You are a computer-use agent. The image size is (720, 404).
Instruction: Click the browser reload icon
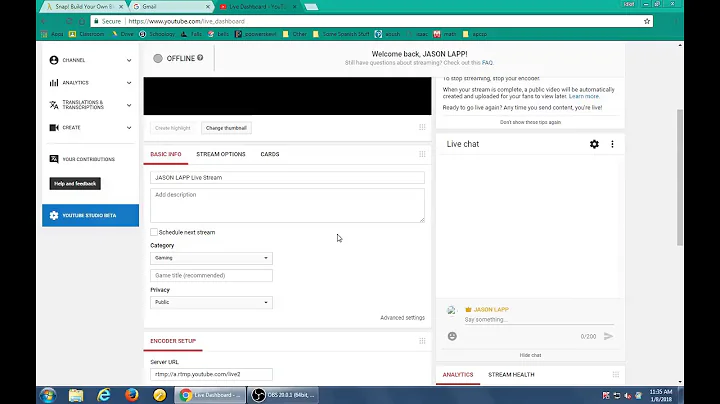point(69,21)
